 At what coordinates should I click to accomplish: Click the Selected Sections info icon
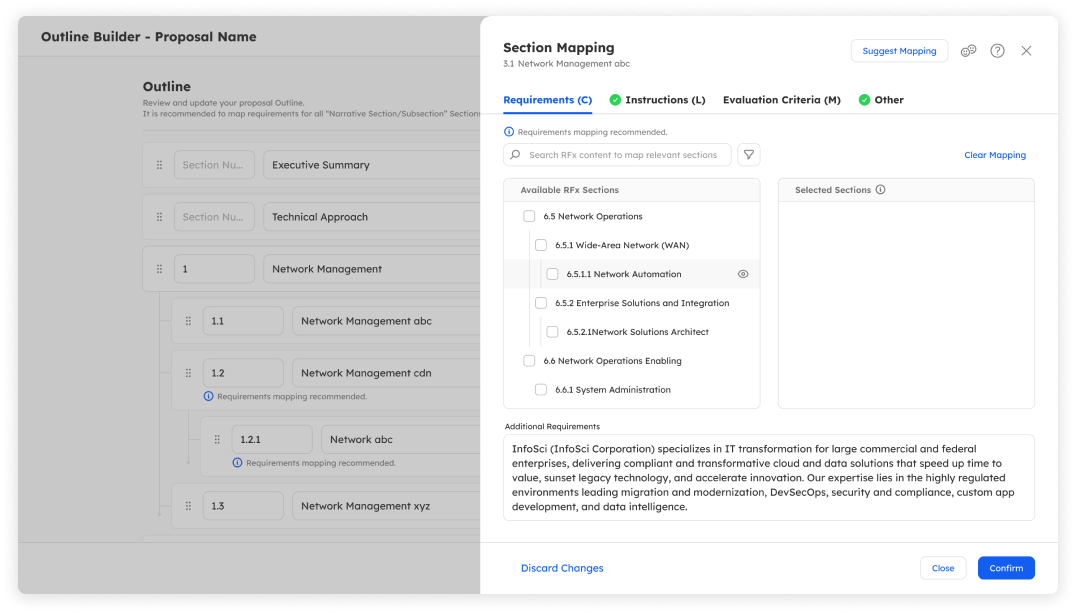coord(880,190)
